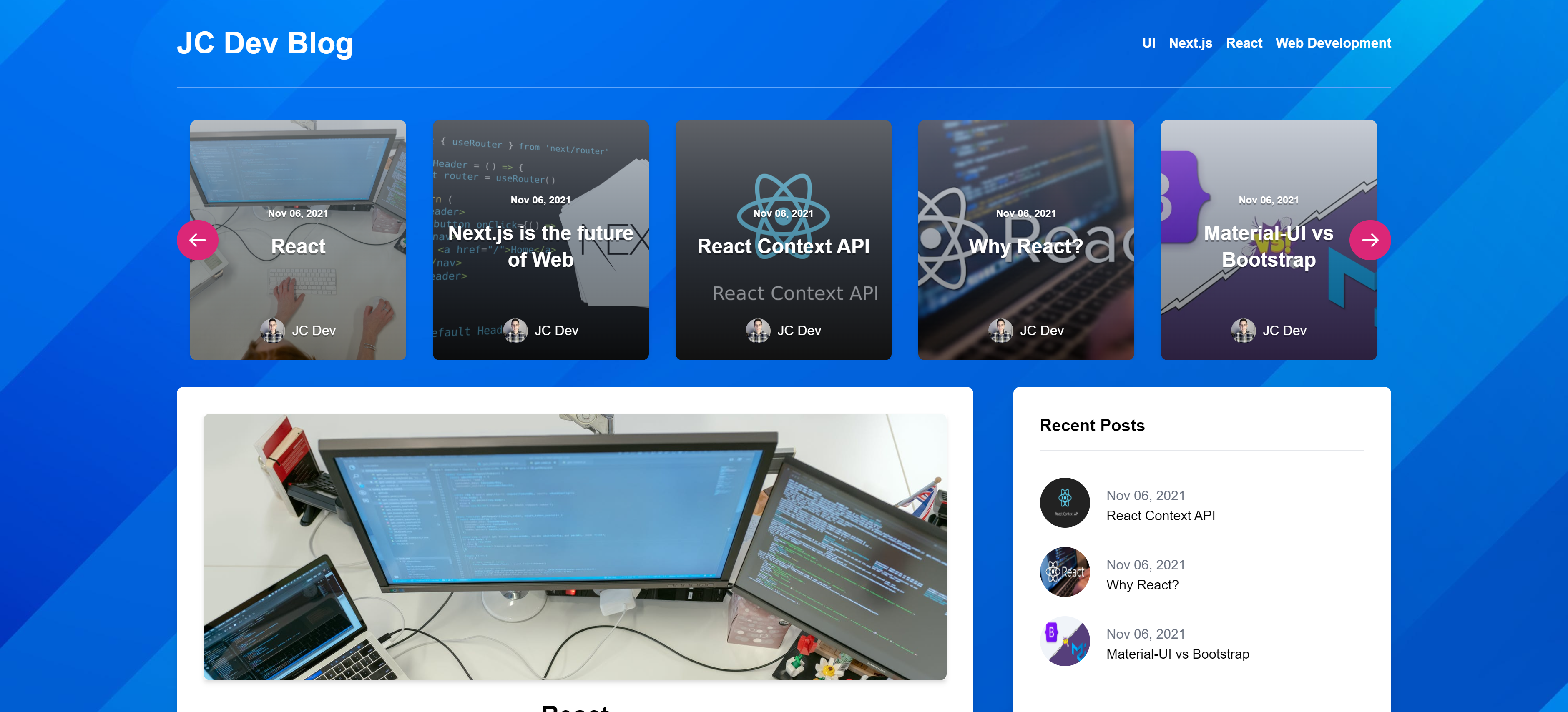Open the Next.js category link

click(x=1190, y=43)
